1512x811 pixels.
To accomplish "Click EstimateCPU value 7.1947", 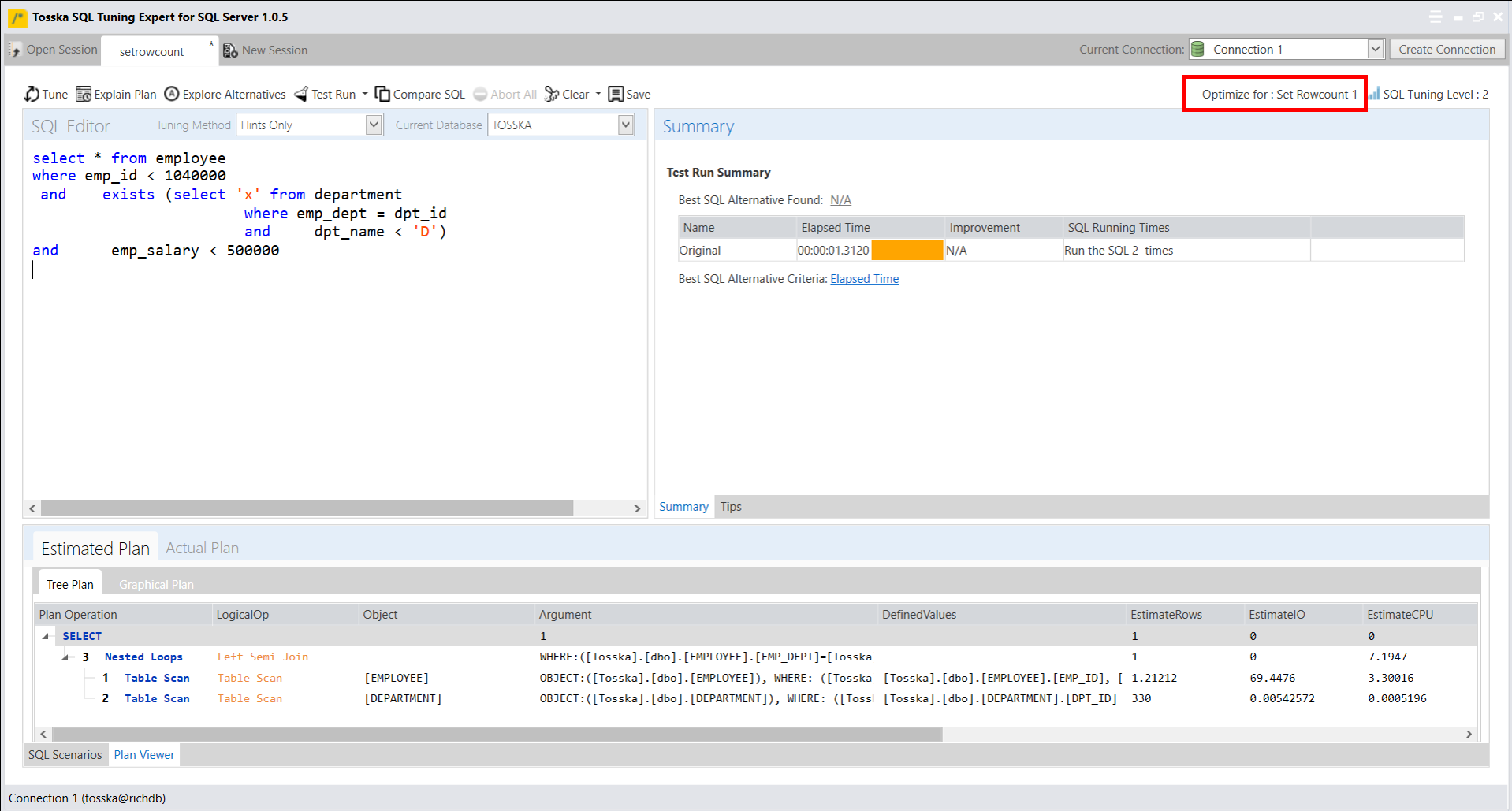I will [x=1387, y=657].
